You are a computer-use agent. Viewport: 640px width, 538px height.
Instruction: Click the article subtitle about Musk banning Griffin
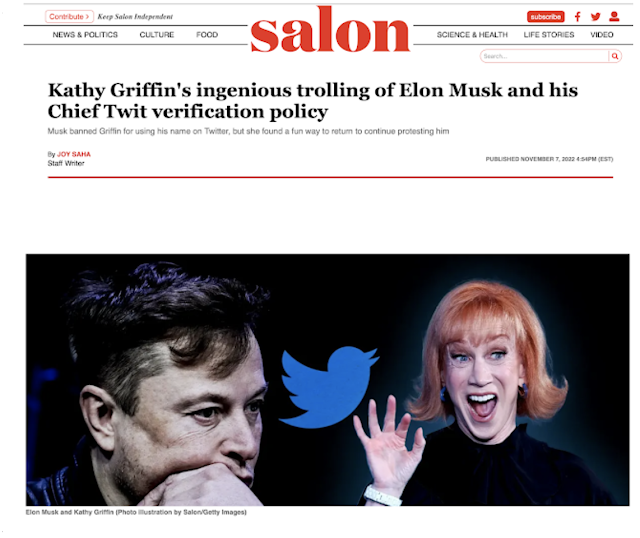[x=248, y=131]
